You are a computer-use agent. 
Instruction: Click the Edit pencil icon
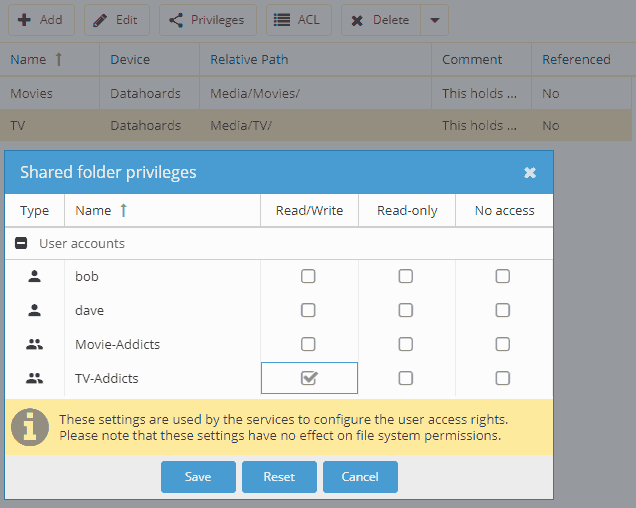102,20
